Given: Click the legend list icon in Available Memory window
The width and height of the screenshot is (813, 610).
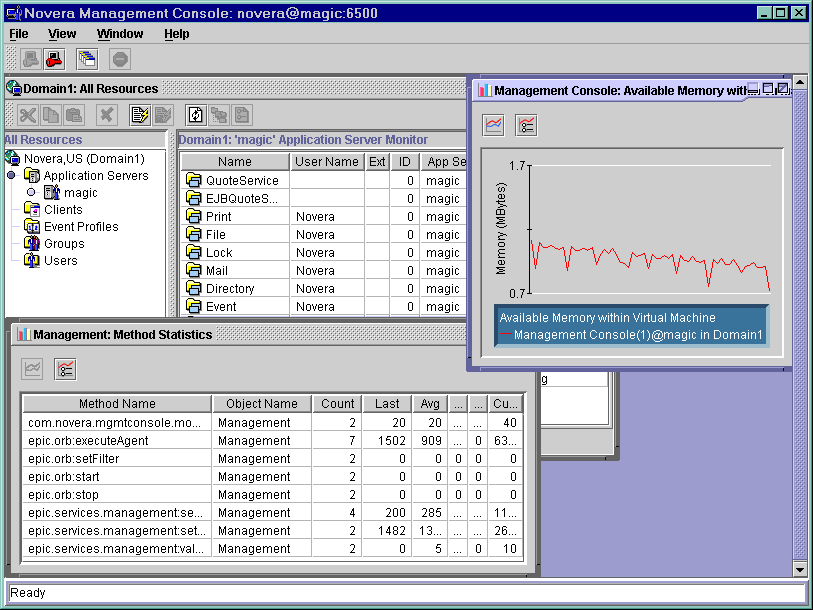Looking at the screenshot, I should [x=526, y=126].
